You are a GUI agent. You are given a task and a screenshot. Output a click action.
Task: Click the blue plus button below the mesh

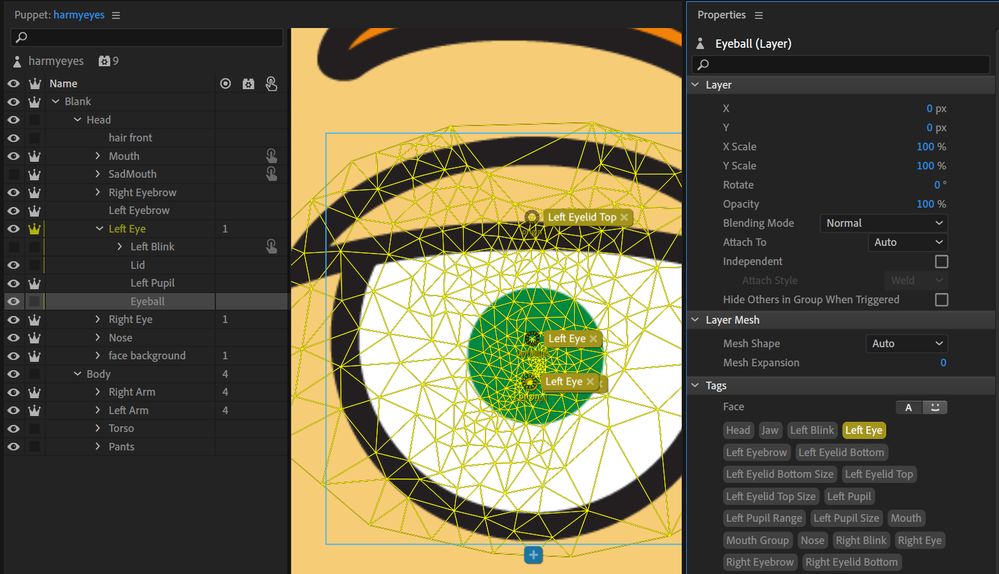[533, 555]
